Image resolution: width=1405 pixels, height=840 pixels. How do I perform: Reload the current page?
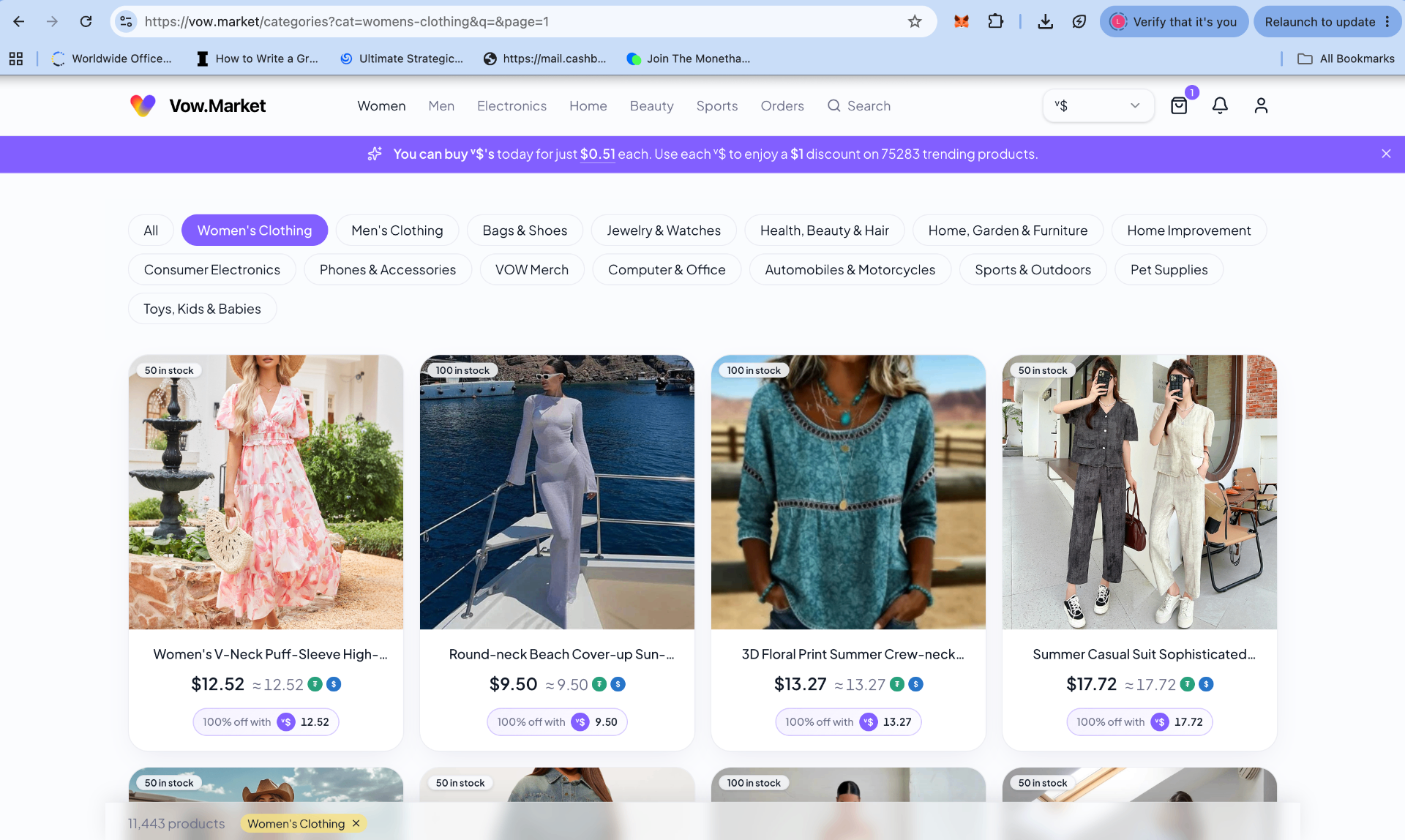pyautogui.click(x=86, y=22)
